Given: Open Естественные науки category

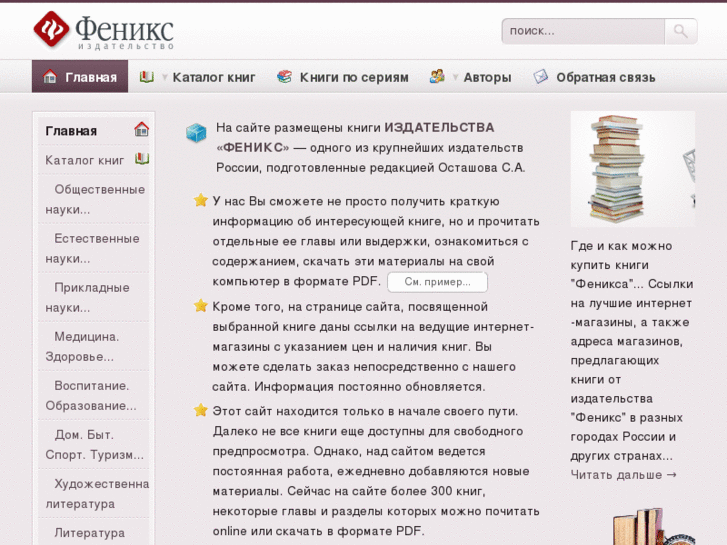Looking at the screenshot, I should tap(92, 248).
